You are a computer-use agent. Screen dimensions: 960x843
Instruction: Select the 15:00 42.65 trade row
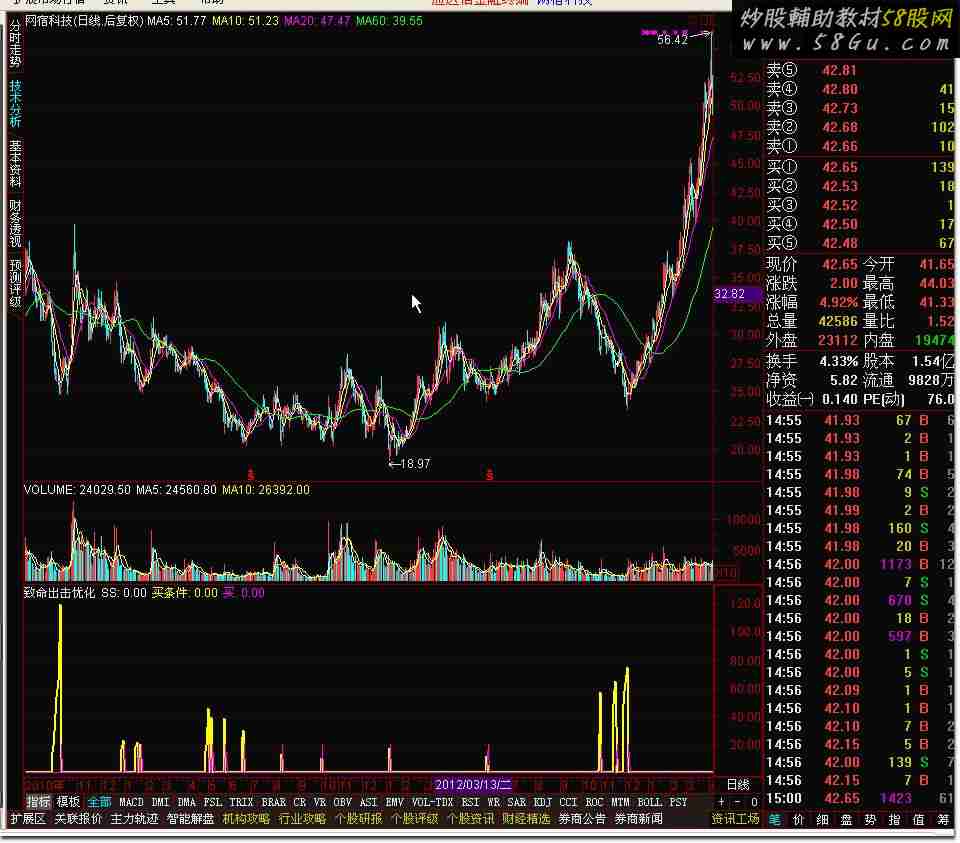click(860, 798)
